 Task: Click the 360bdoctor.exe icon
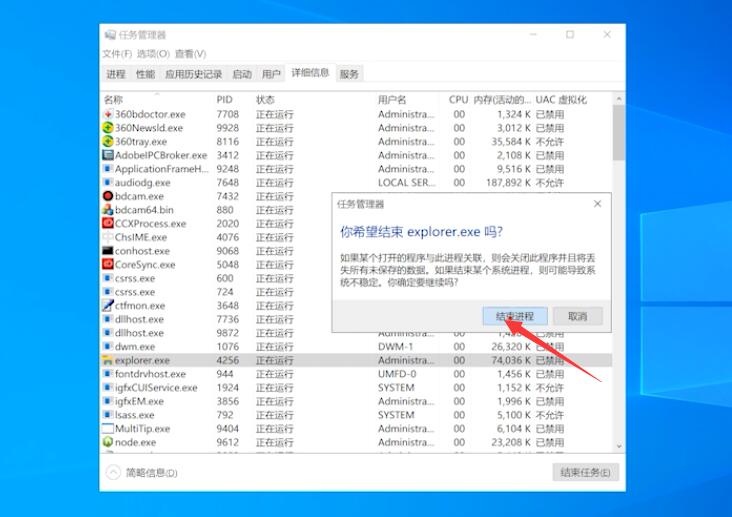[108, 115]
